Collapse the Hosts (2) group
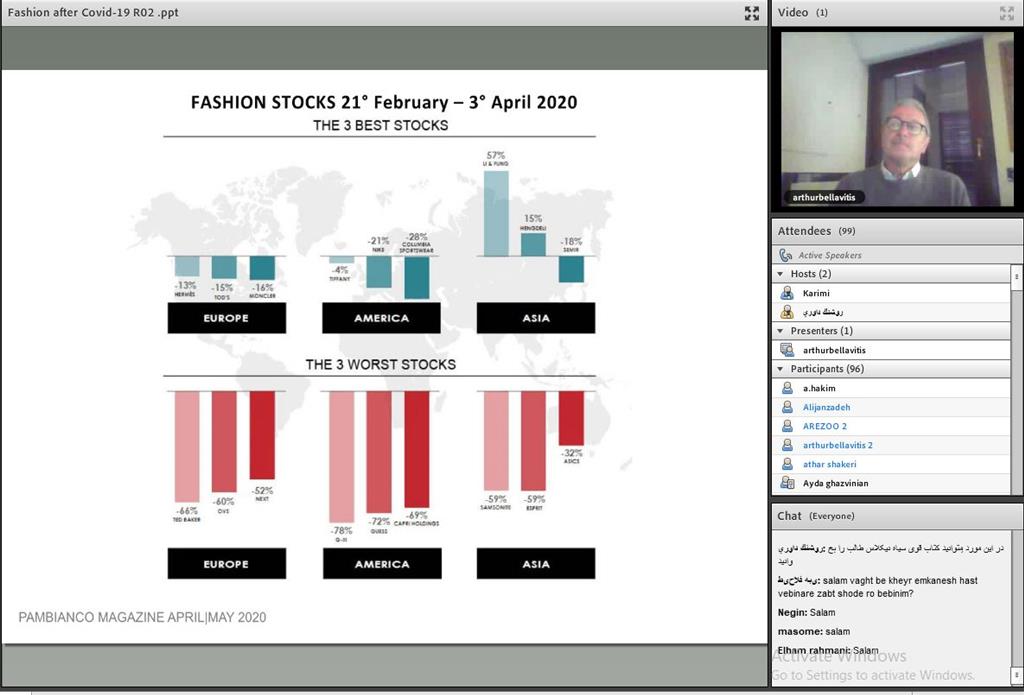 coord(780,274)
